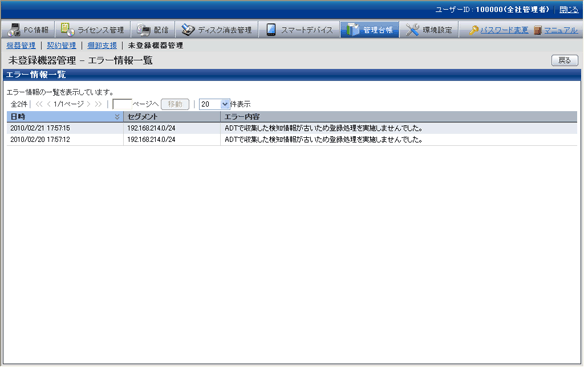
Task: Open the 環境設定 tab
Action: coord(429,29)
